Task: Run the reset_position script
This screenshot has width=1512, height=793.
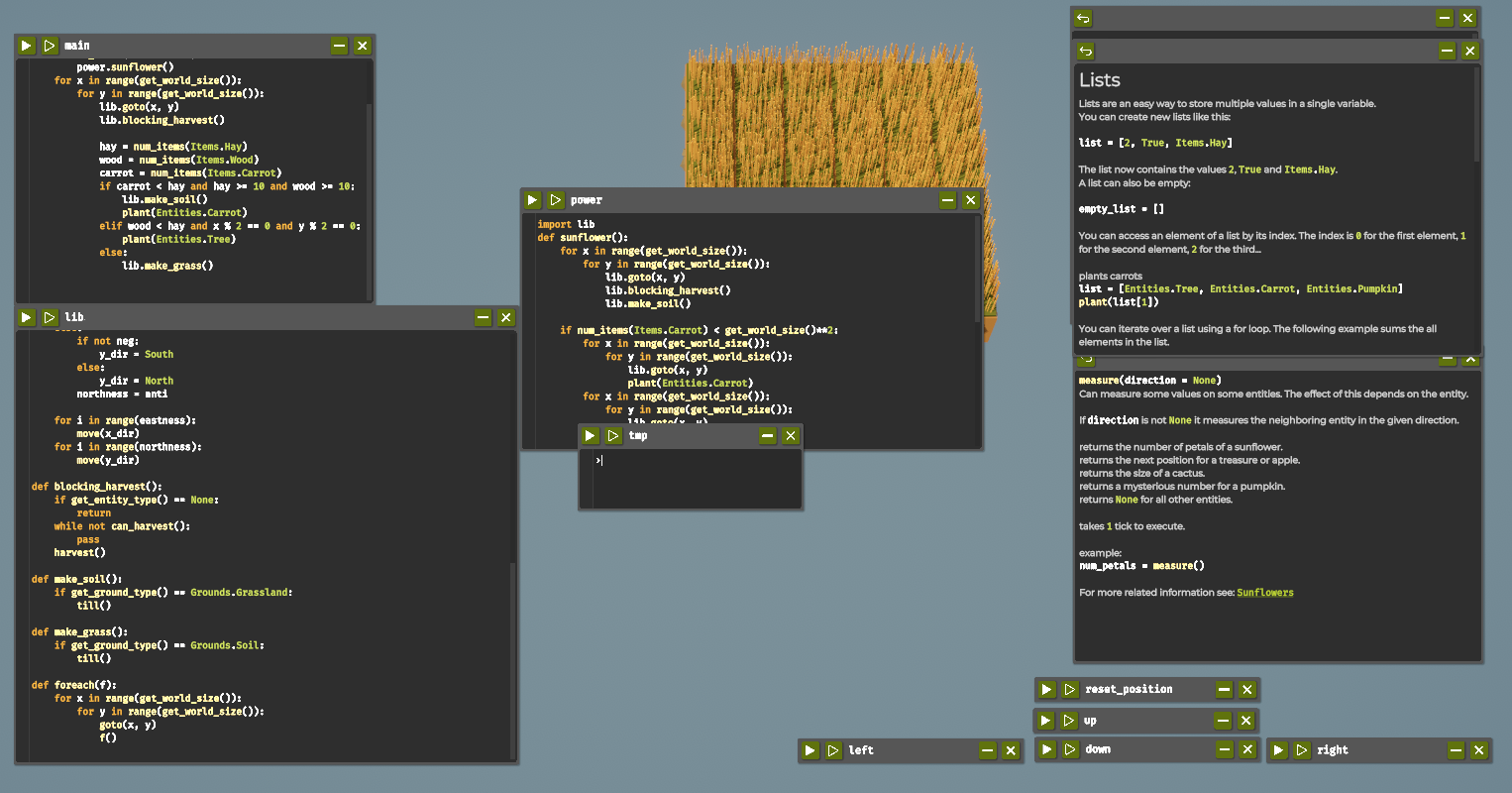Action: (1046, 690)
